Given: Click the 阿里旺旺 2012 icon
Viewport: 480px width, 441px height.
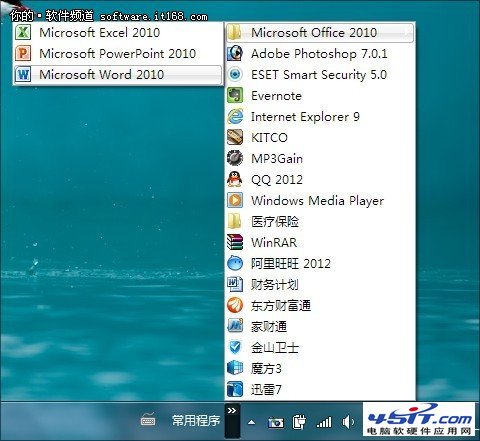Looking at the screenshot, I should pos(235,263).
